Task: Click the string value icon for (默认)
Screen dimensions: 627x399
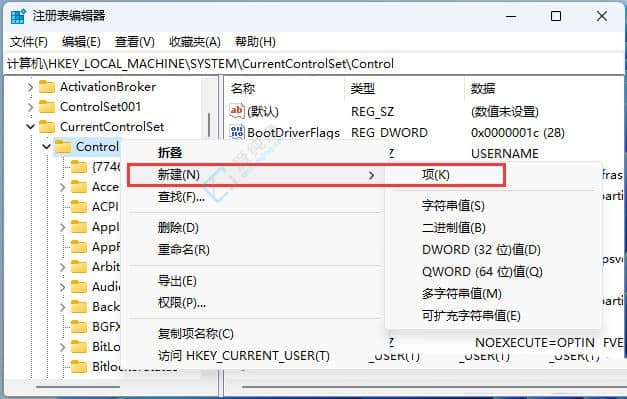Action: pos(237,111)
